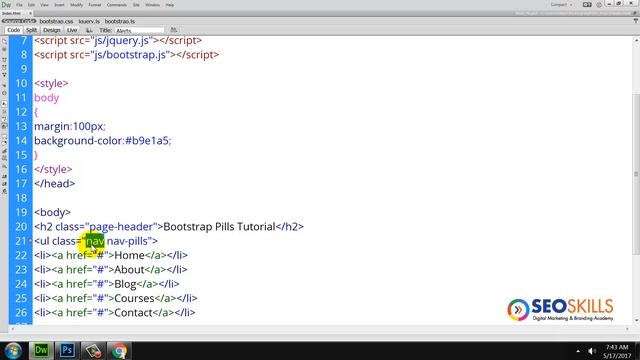Switch to Split view
This screenshot has width=640, height=360.
(x=31, y=30)
